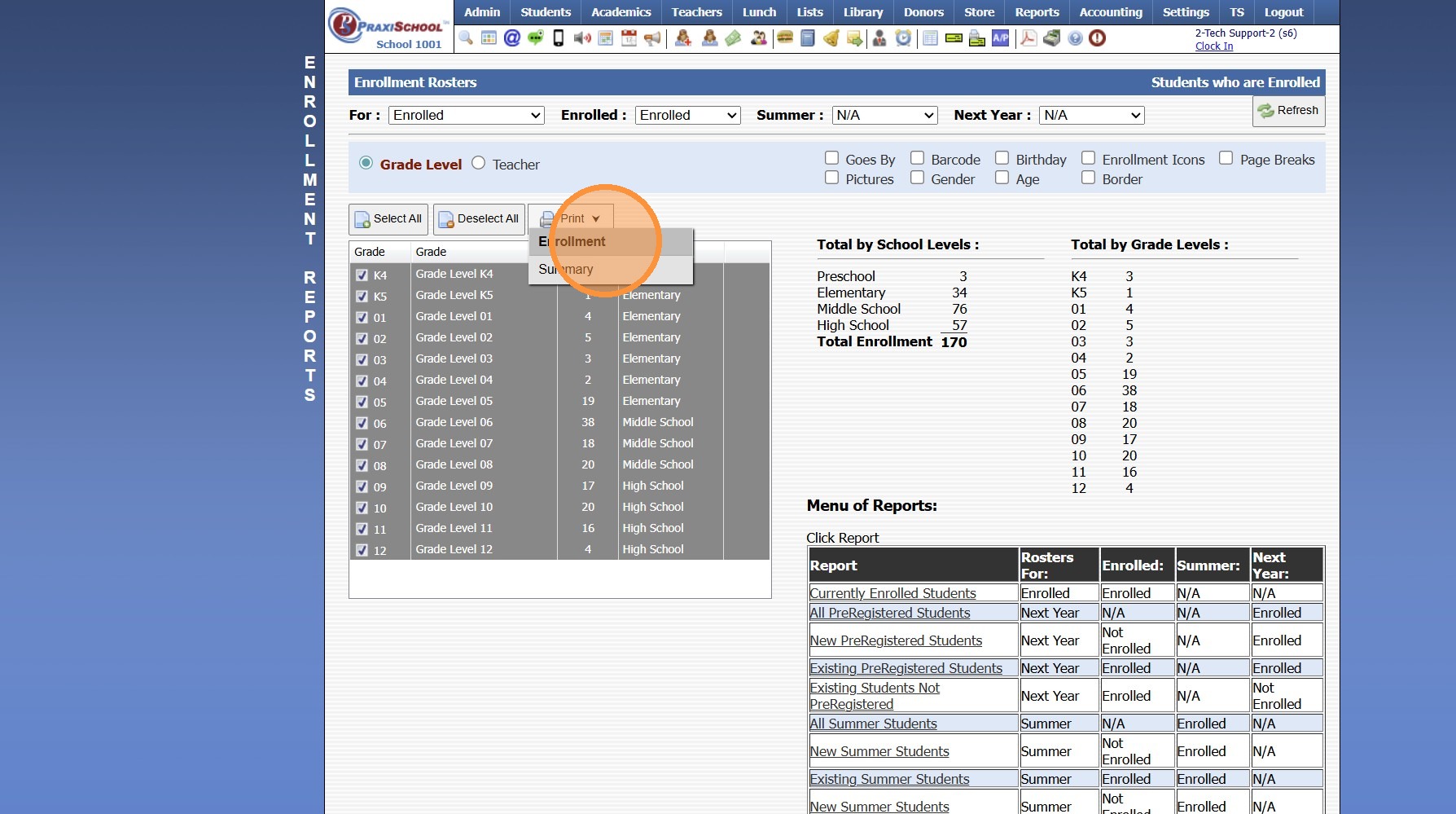Tick the Gender checkbox
The width and height of the screenshot is (1456, 814).
[x=917, y=178]
